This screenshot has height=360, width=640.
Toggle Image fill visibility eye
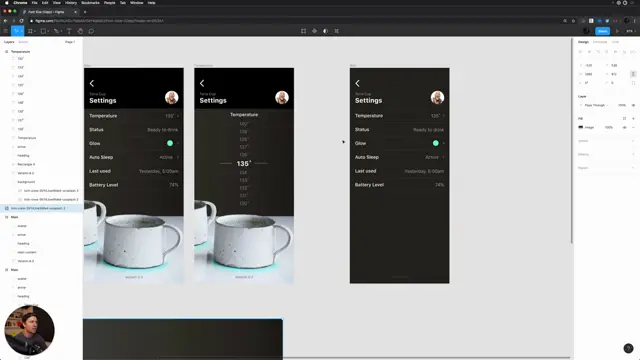coord(624,127)
